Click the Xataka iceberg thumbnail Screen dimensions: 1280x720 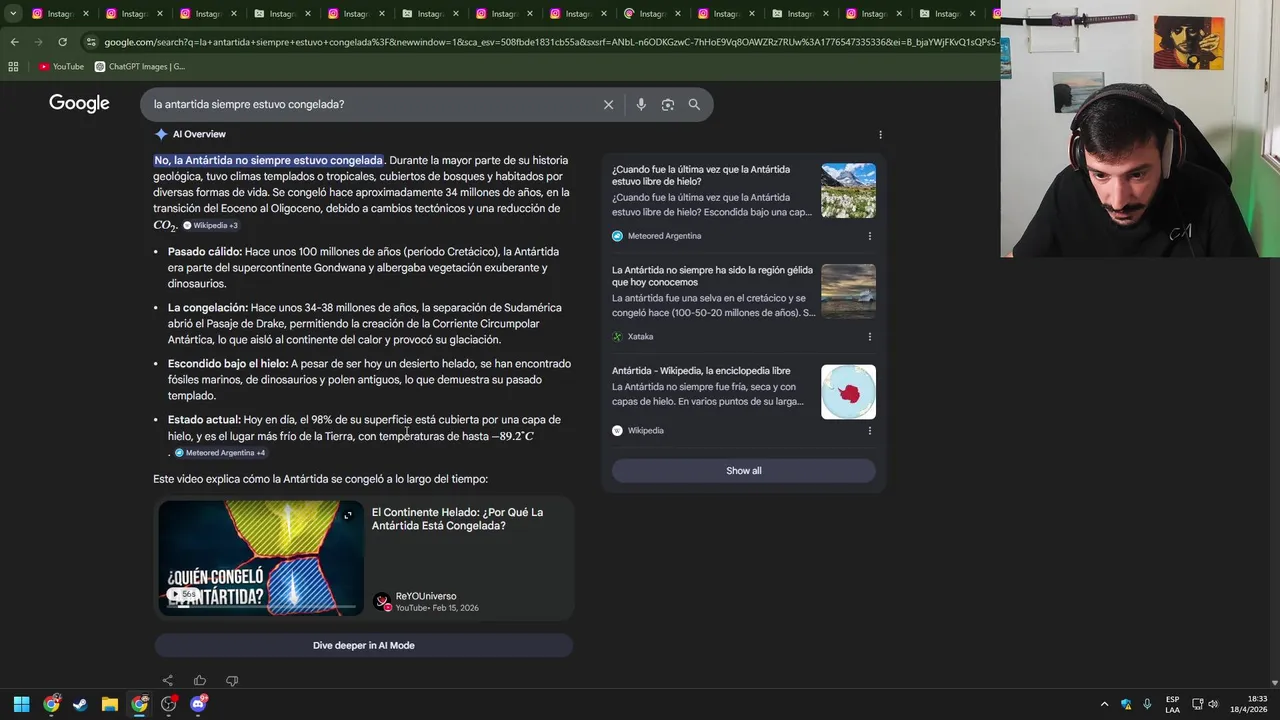[x=848, y=291]
